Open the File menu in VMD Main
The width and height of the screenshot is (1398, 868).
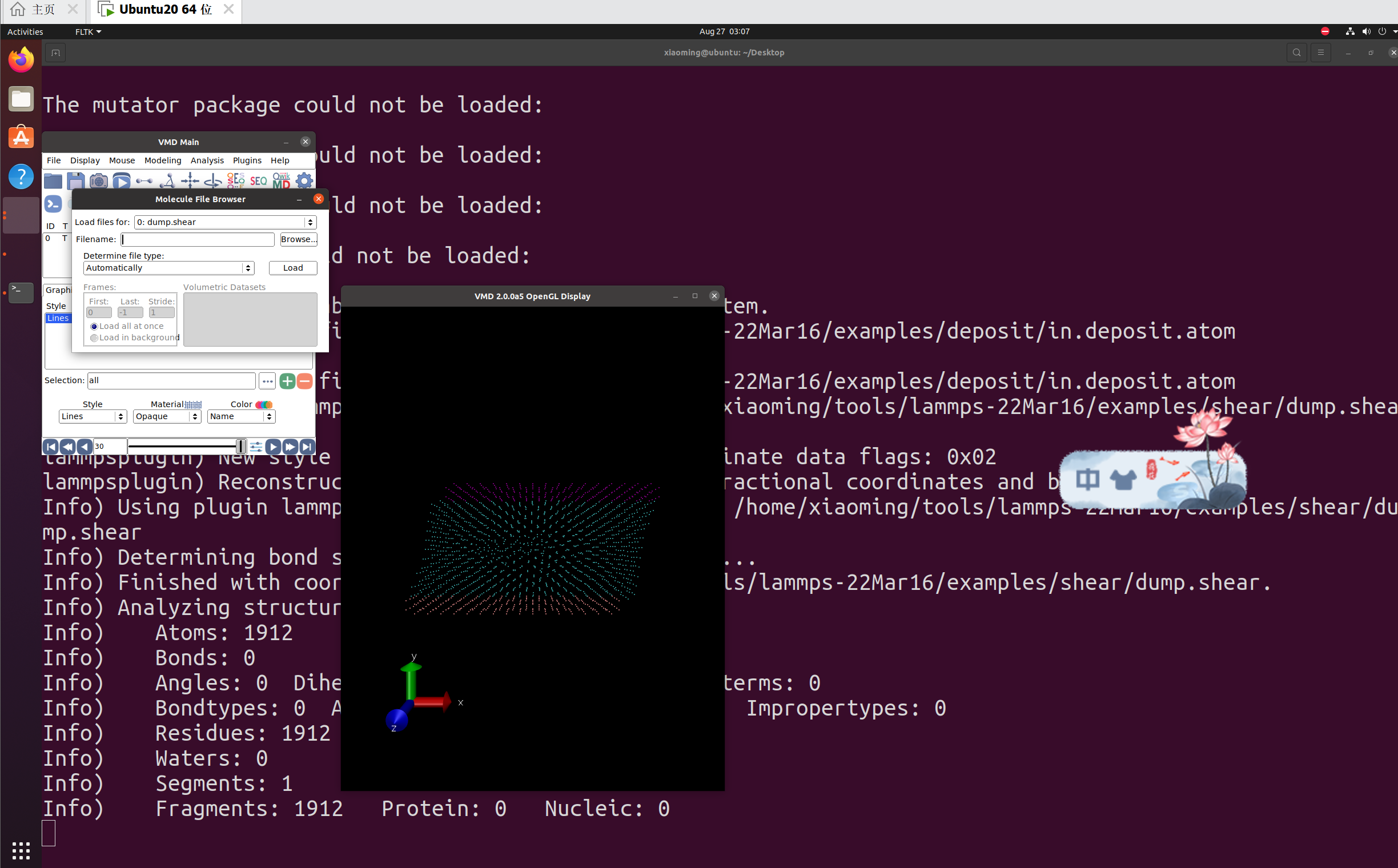click(53, 160)
